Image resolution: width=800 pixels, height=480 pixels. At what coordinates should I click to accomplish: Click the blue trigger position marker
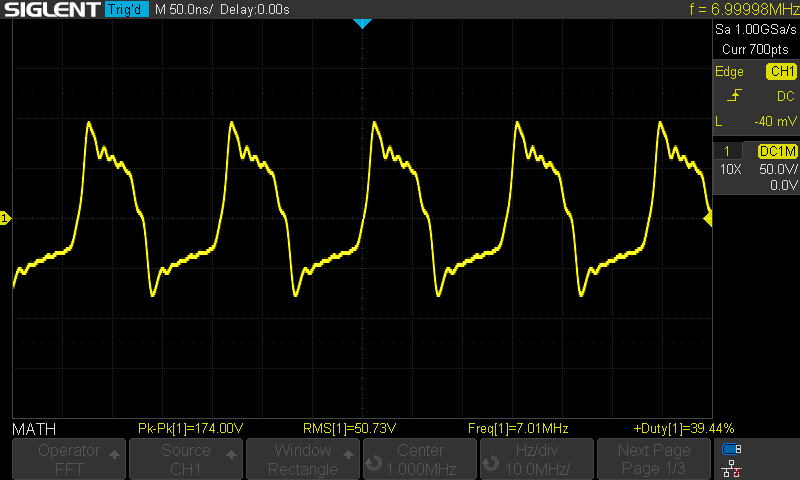(362, 23)
